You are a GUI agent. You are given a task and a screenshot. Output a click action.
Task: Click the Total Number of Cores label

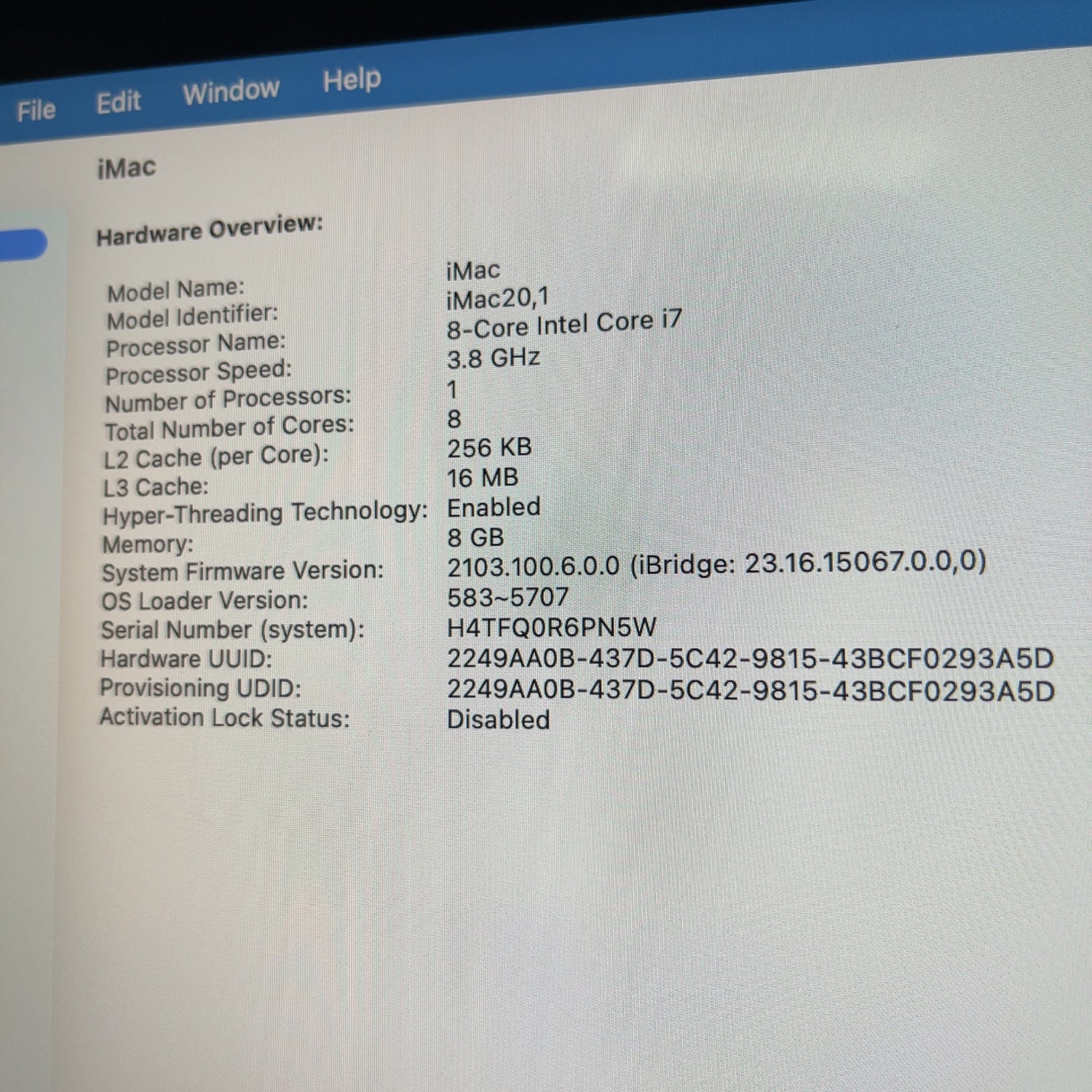point(229,427)
